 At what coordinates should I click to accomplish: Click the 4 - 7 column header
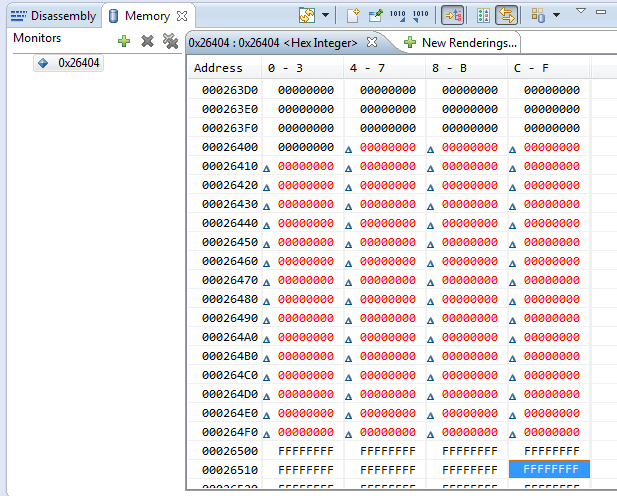pos(384,68)
